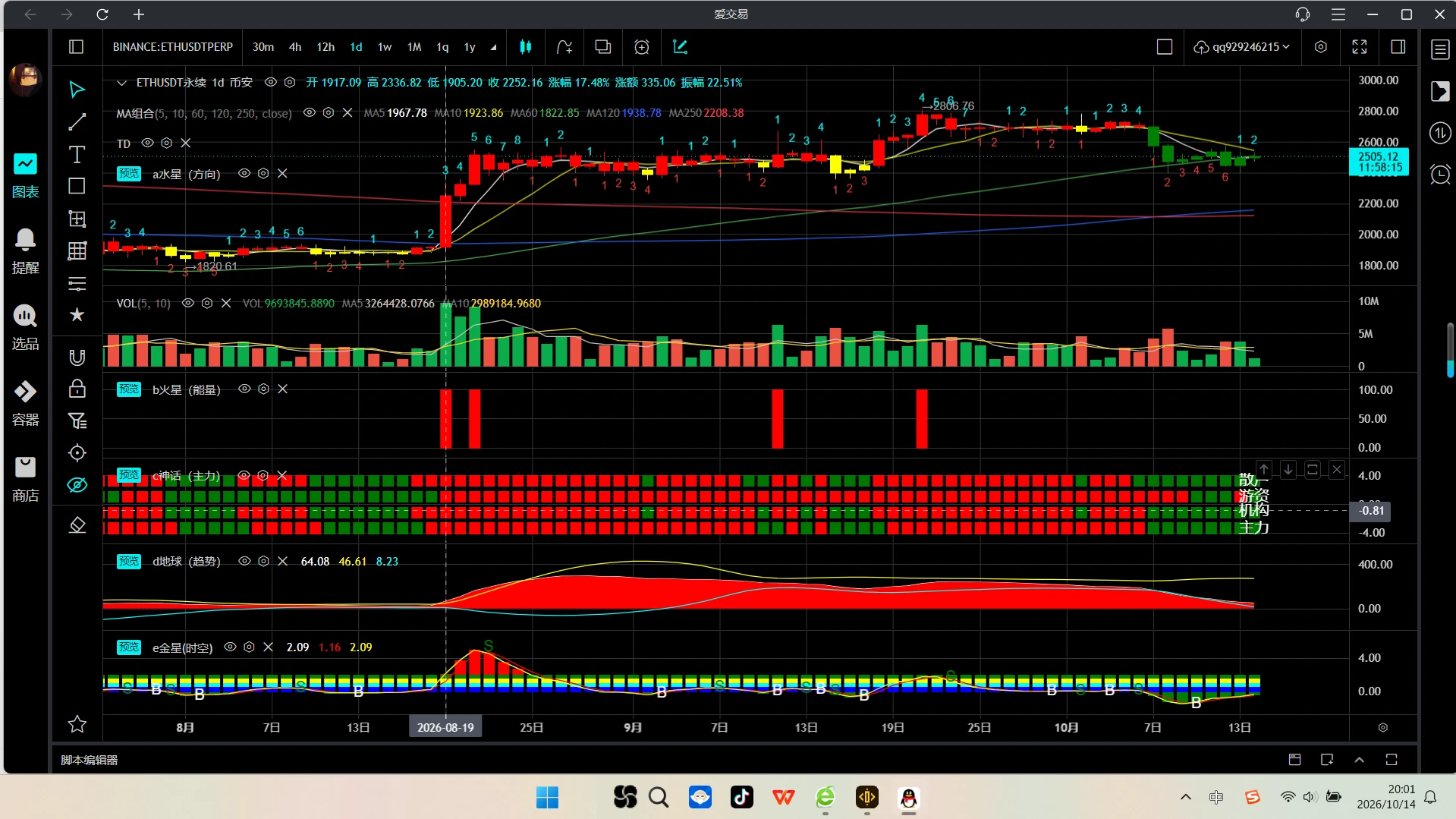Viewport: 1456px width, 819px height.
Task: Toggle visibility of TD indicator
Action: coord(148,143)
